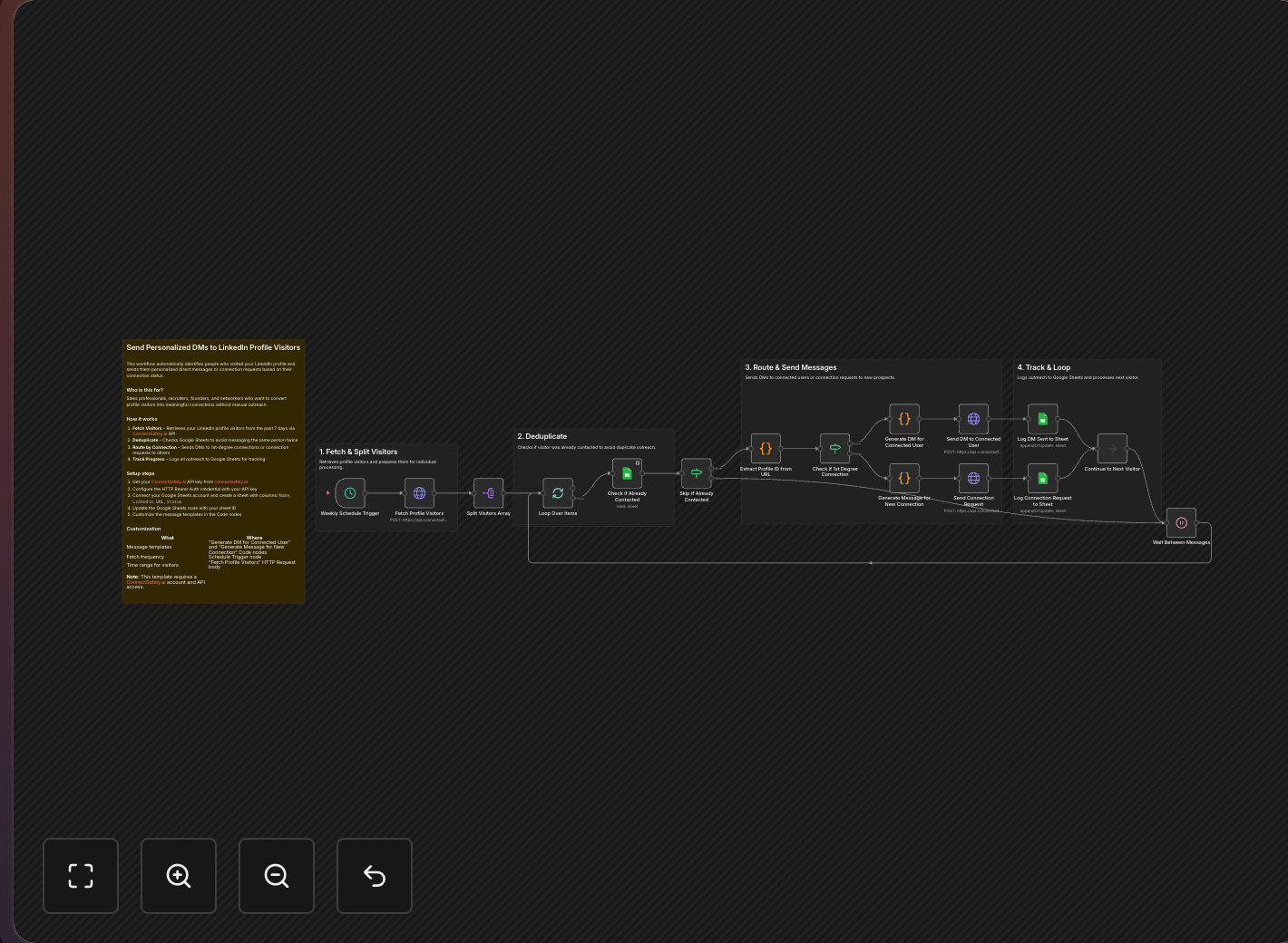Select the Loop Over Items node

coord(558,493)
